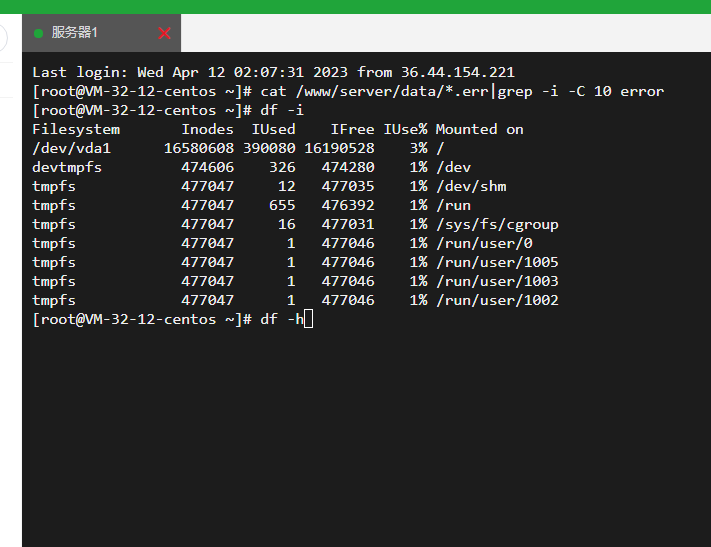711x547 pixels.
Task: Click the partial round button at left edge
Action: (x=4, y=37)
